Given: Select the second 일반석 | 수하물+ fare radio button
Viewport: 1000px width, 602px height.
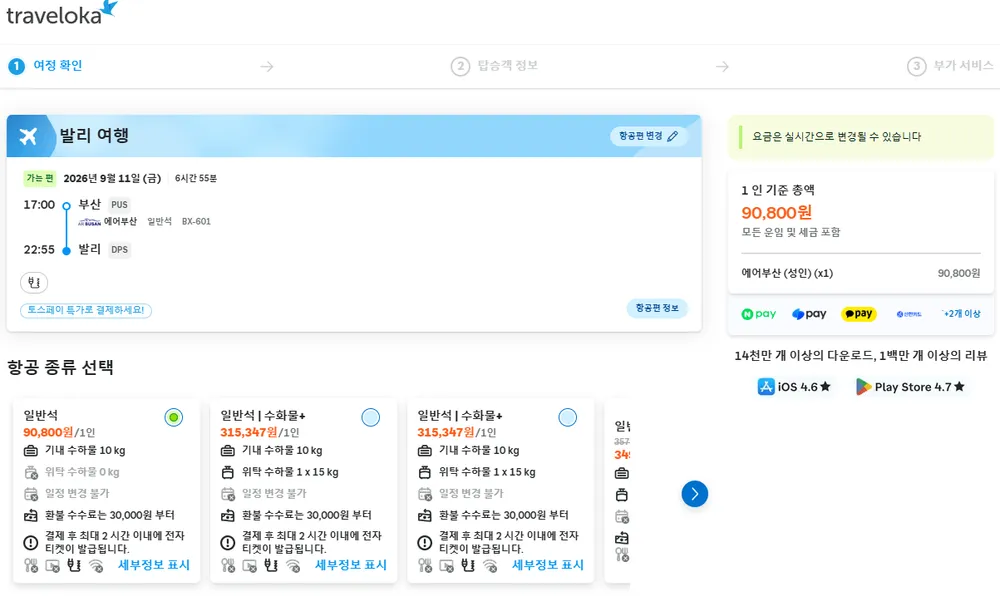Looking at the screenshot, I should 371,417.
